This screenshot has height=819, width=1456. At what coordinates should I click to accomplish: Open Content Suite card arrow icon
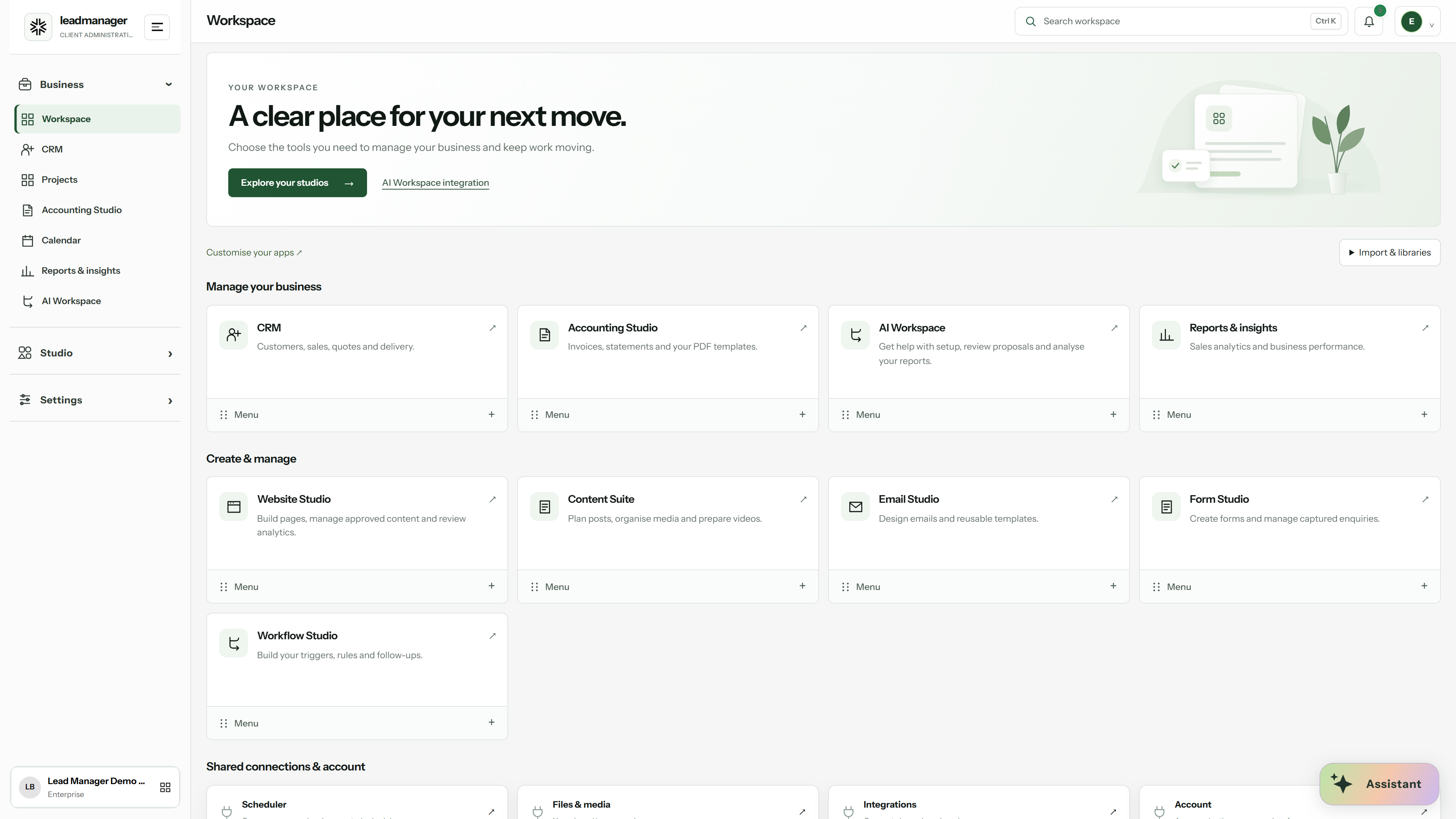point(803,499)
